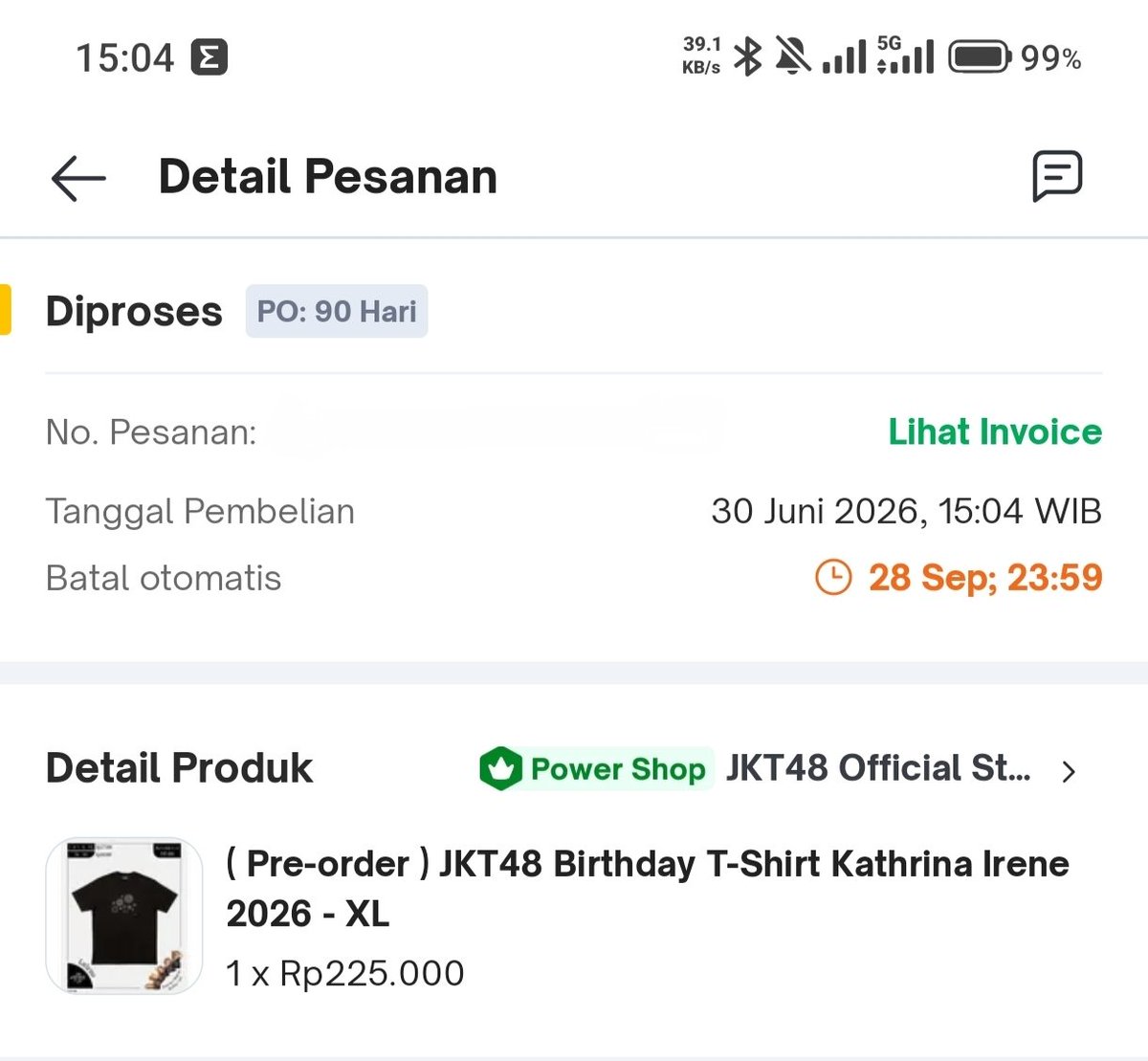Image resolution: width=1148 pixels, height=1061 pixels.
Task: Tap the 5G signal strength icon
Action: point(904,56)
